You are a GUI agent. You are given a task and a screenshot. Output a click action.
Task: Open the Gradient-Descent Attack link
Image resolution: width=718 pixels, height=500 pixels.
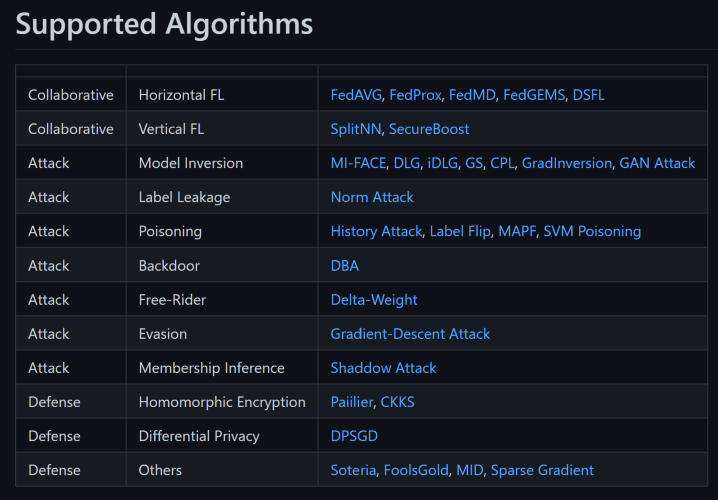(x=410, y=334)
